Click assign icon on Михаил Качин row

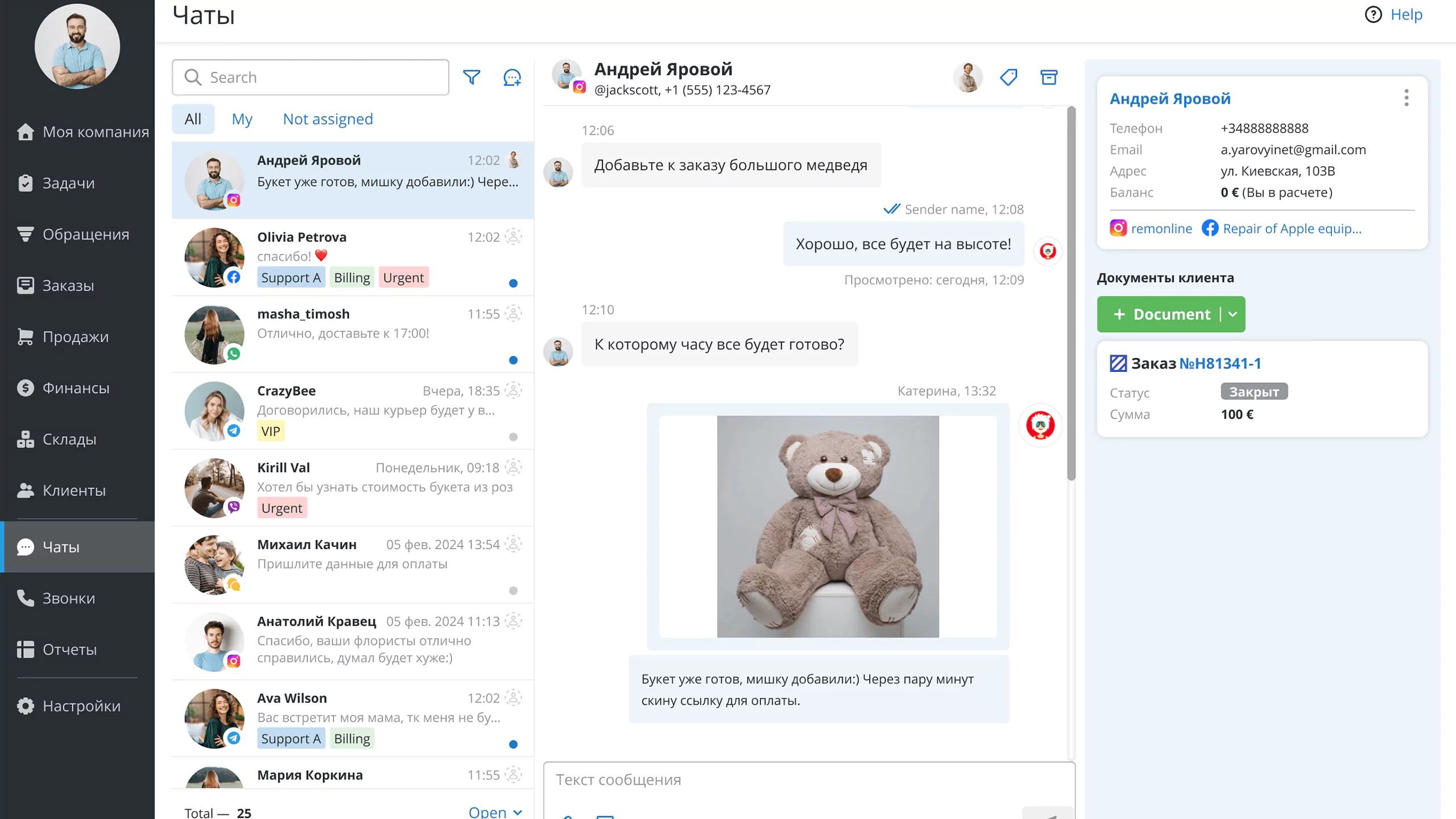tap(514, 544)
